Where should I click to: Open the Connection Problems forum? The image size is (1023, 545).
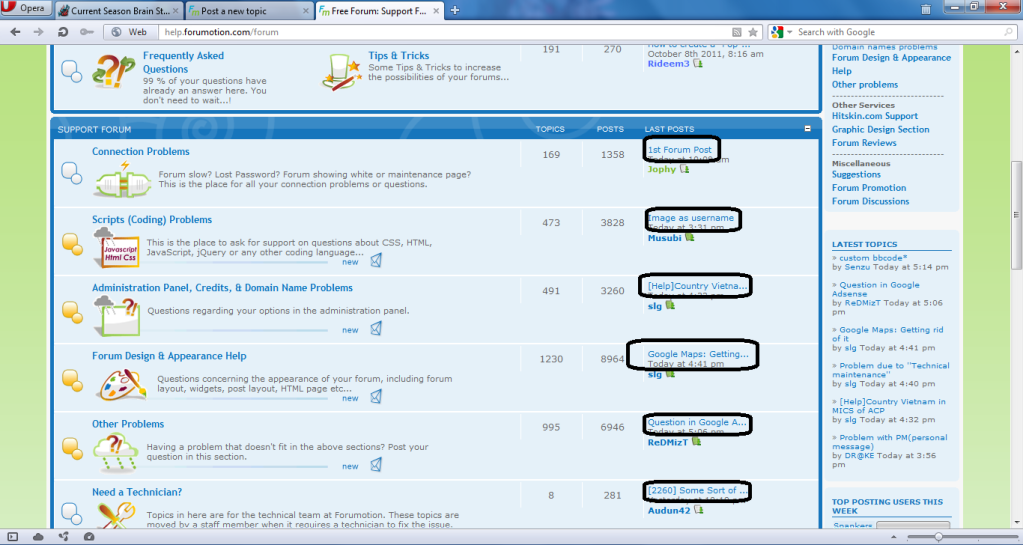[140, 151]
